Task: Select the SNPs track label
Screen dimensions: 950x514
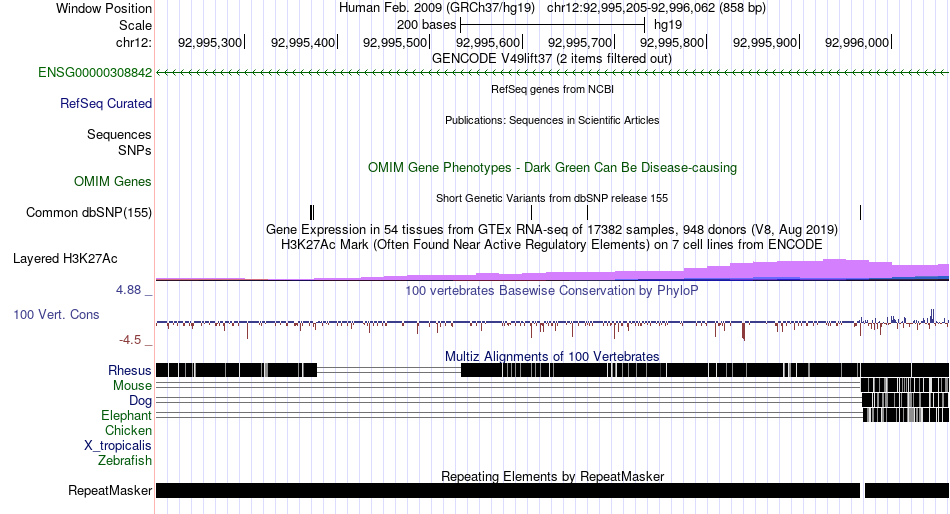Action: click(135, 150)
